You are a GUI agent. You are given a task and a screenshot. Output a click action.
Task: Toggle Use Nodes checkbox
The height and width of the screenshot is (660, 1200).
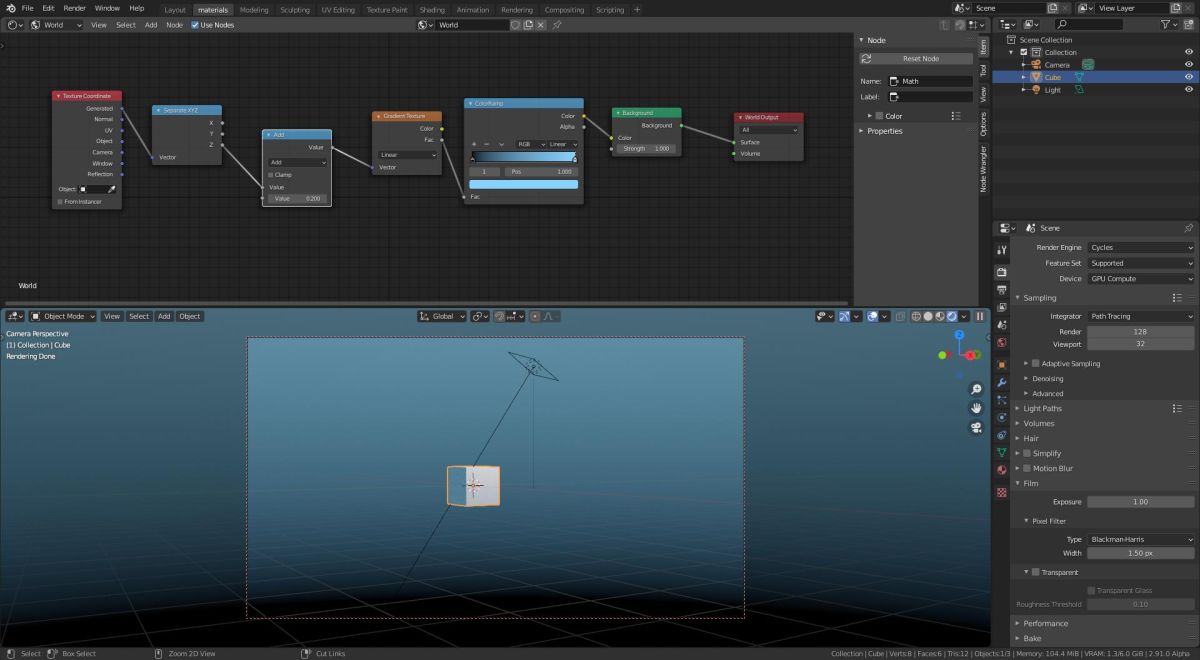click(x=195, y=25)
